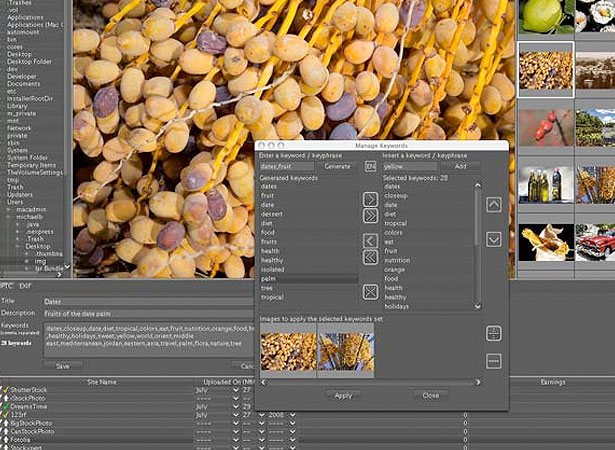This screenshot has width=615, height=450.
Task: Move selected keyword up in list
Action: tap(493, 204)
